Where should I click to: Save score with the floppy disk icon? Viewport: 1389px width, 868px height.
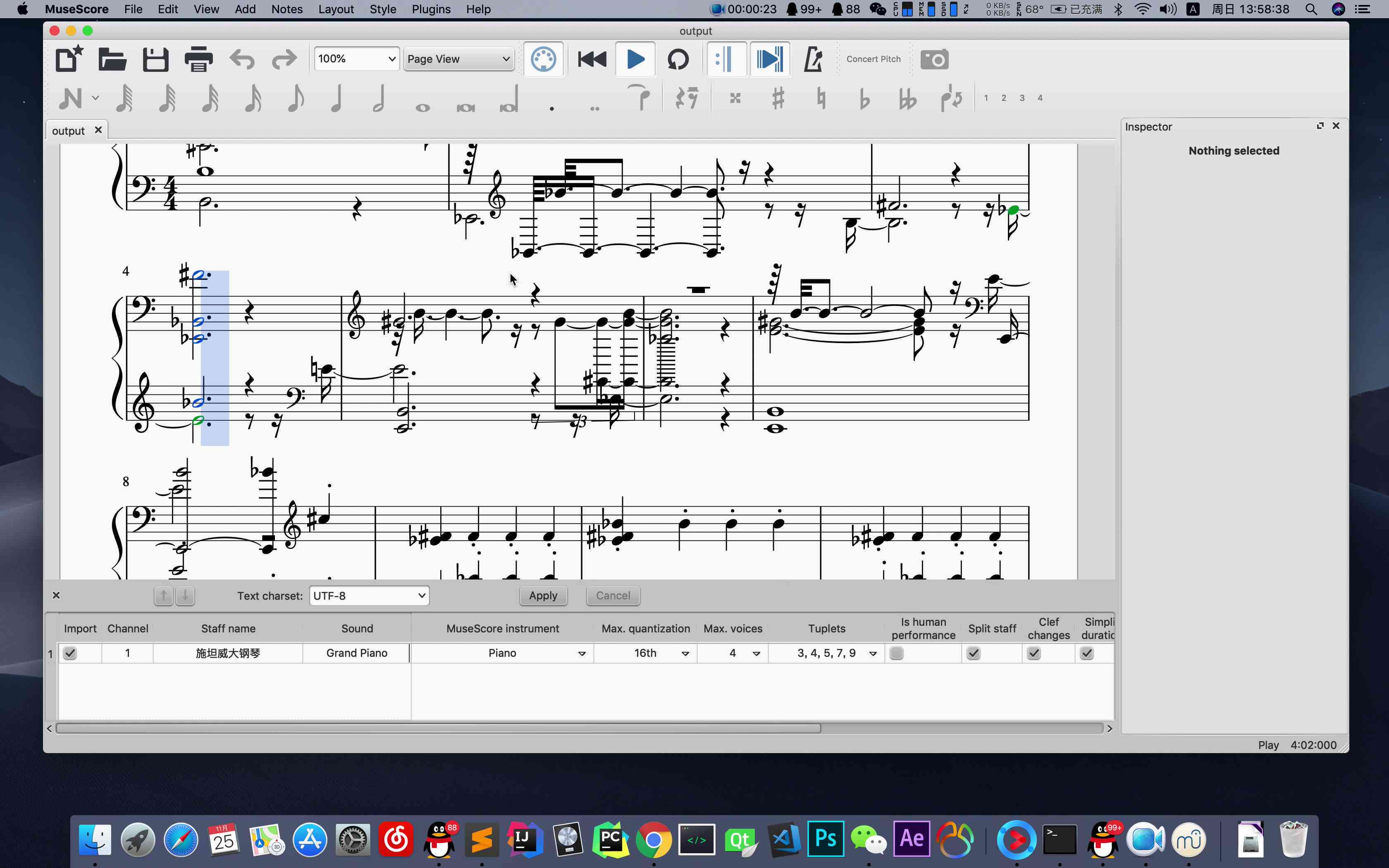[155, 59]
